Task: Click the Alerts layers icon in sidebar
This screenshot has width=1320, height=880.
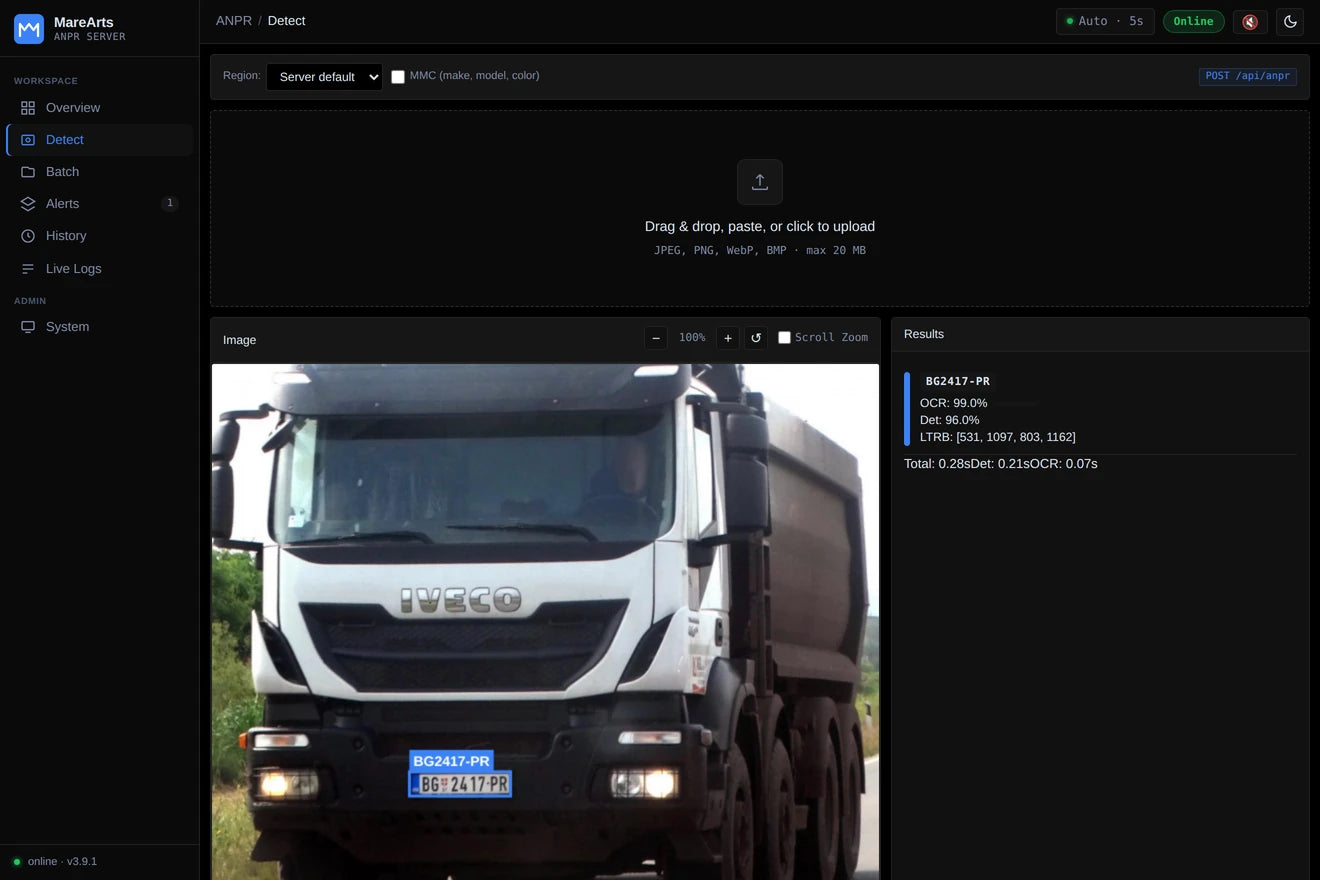Action: 28,204
